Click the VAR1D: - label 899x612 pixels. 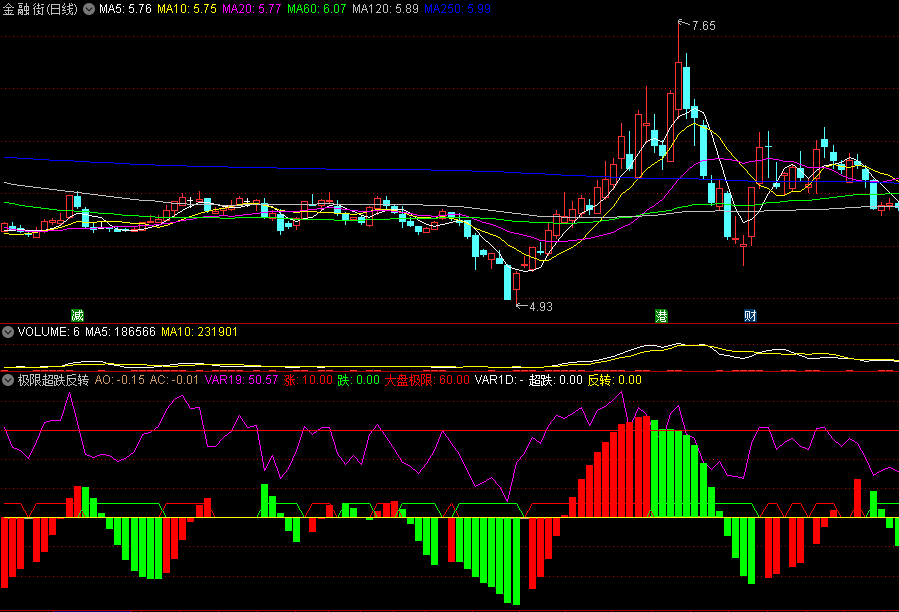(499, 380)
